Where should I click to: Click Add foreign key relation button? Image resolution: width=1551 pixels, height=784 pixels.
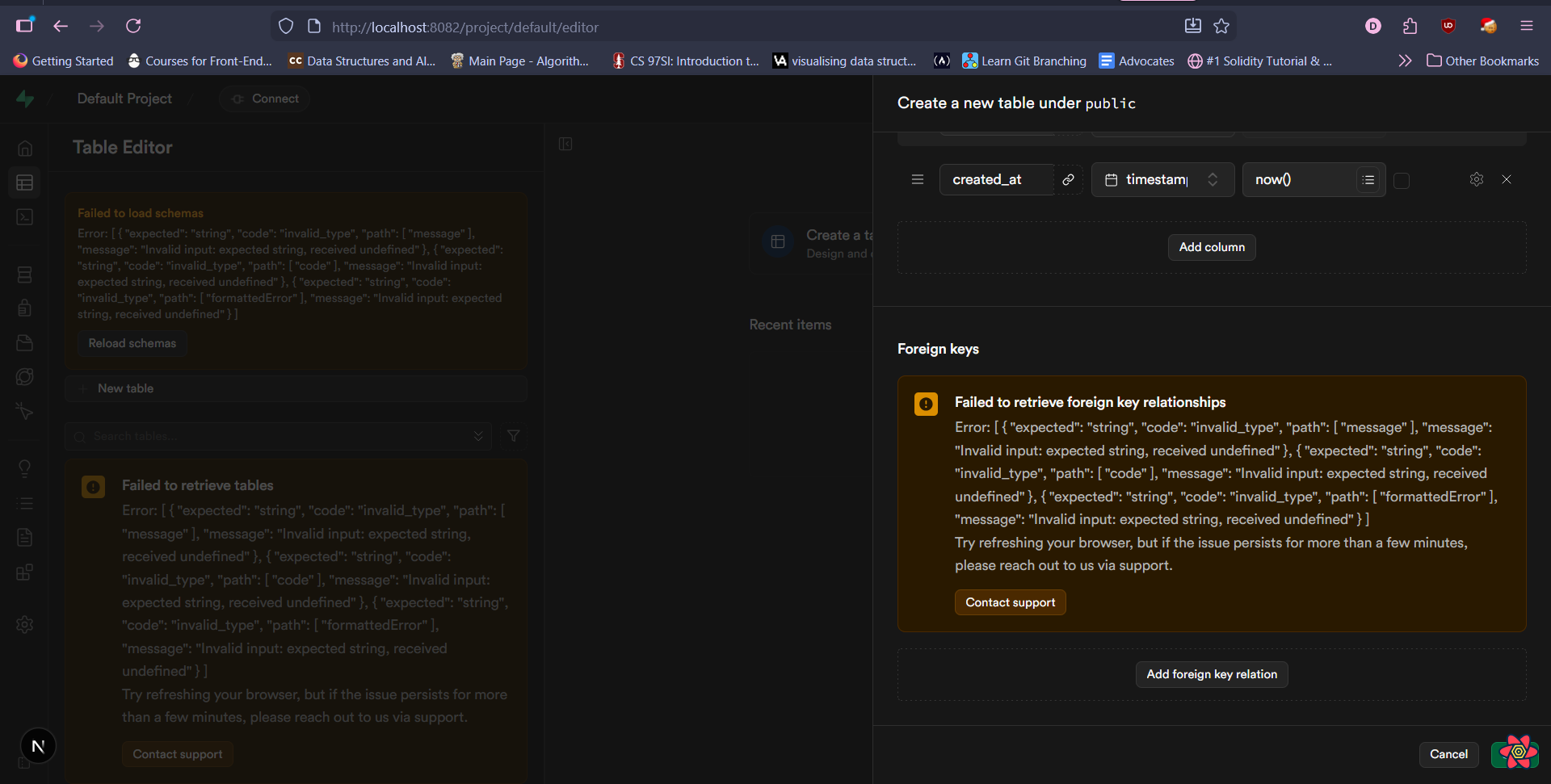1212,674
